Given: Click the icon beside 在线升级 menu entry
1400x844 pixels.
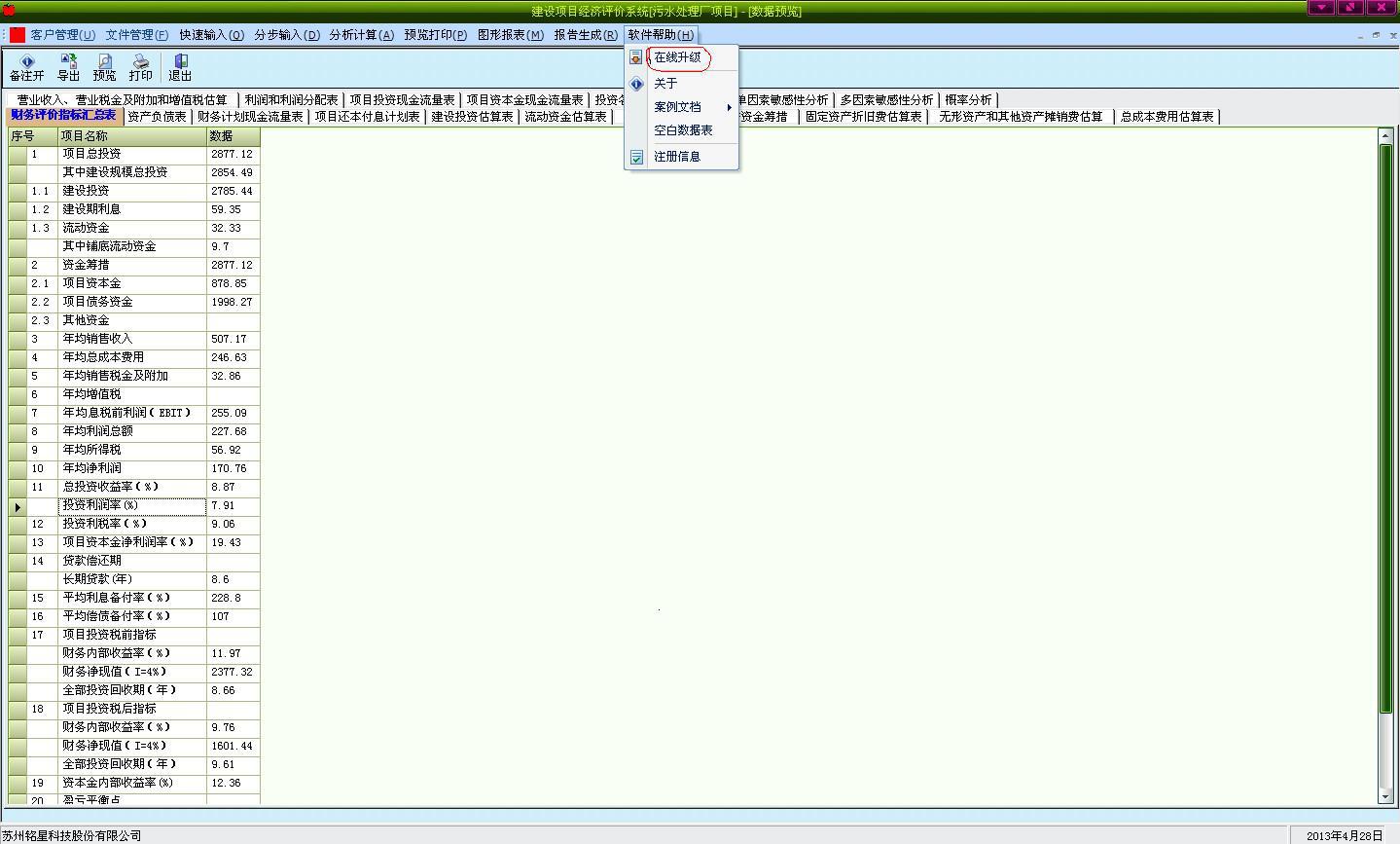Looking at the screenshot, I should click(636, 57).
